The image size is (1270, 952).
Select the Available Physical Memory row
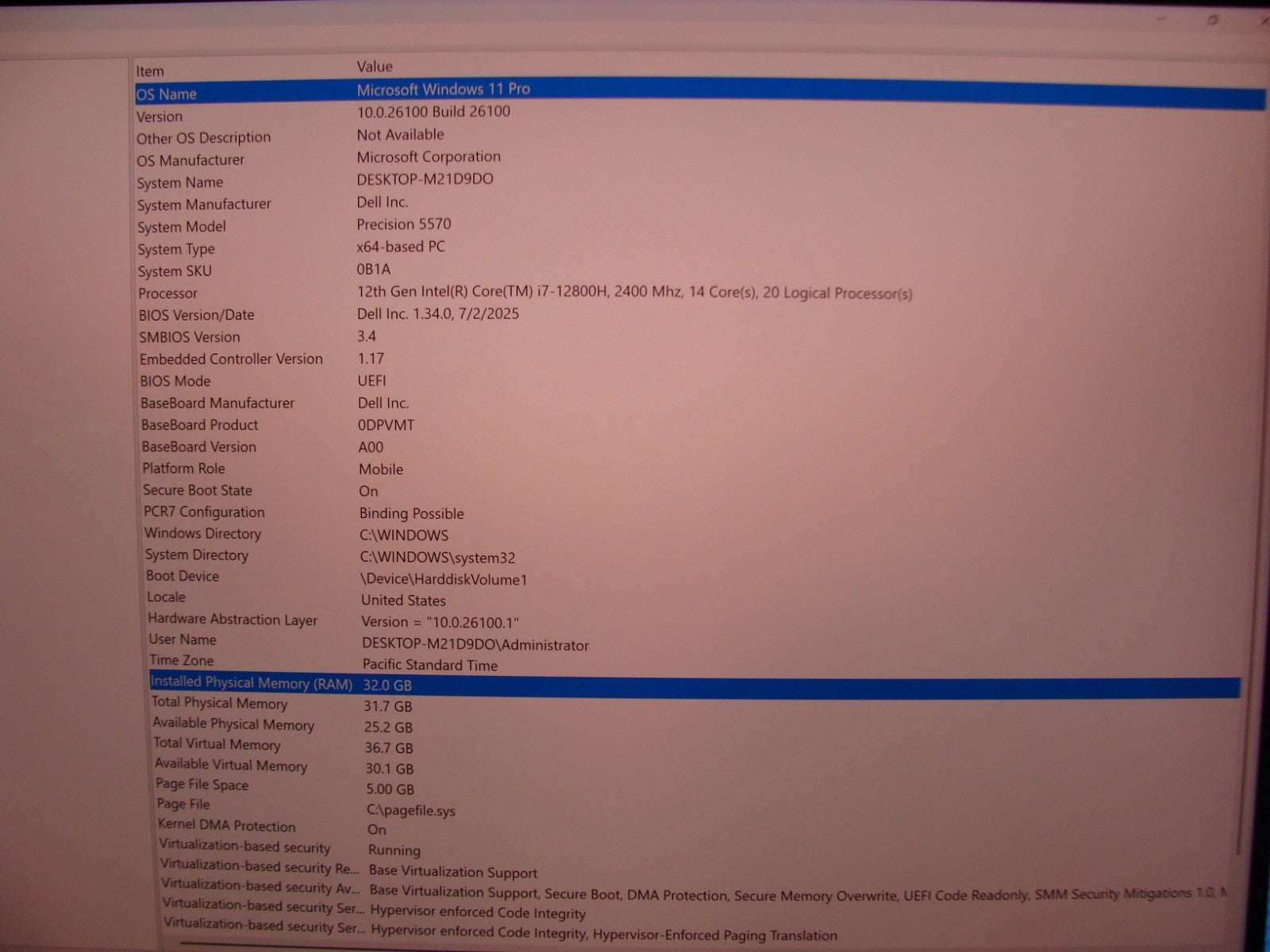[x=233, y=724]
